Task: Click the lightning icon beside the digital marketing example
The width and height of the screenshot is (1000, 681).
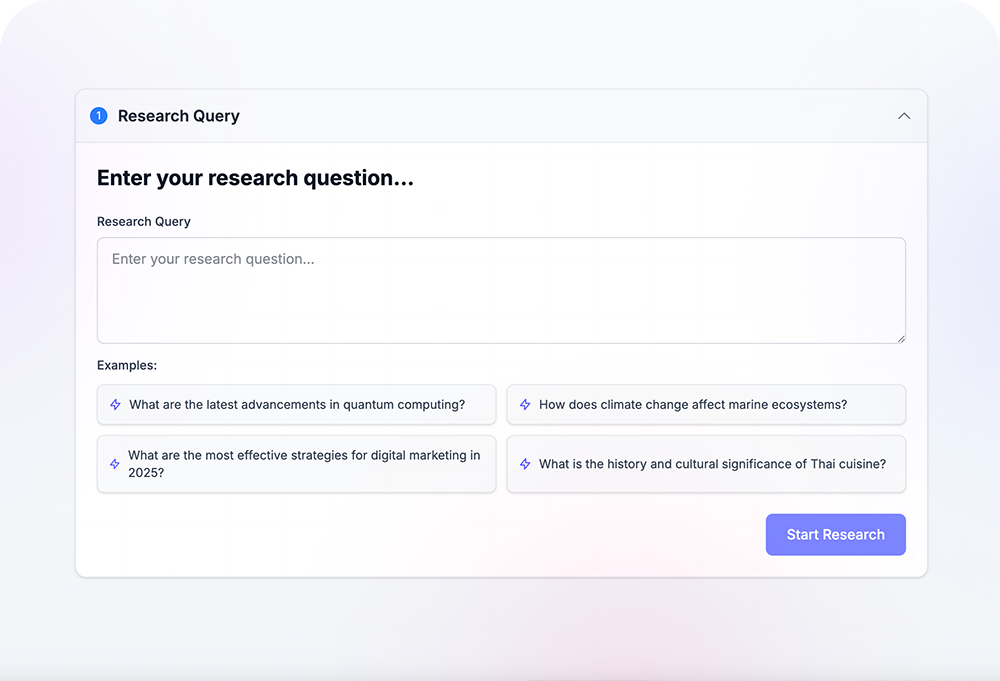Action: (113, 463)
